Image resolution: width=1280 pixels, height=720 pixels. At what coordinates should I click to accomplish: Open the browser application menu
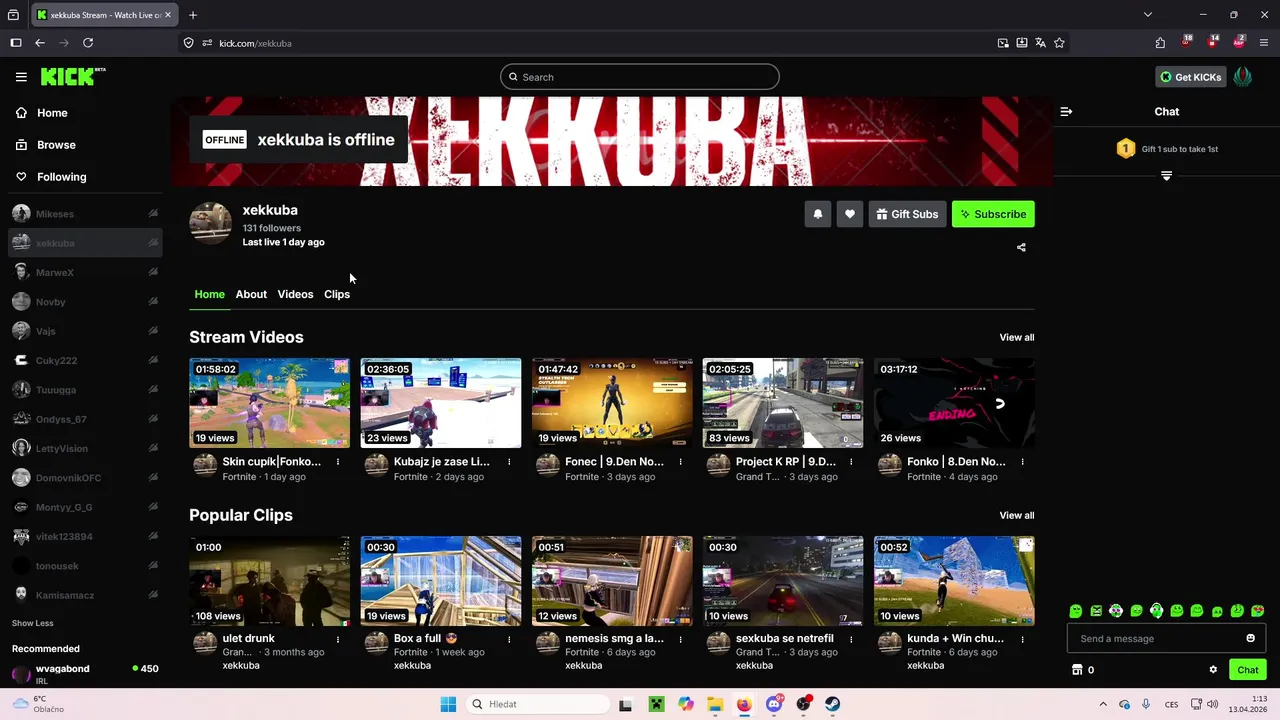click(1264, 43)
